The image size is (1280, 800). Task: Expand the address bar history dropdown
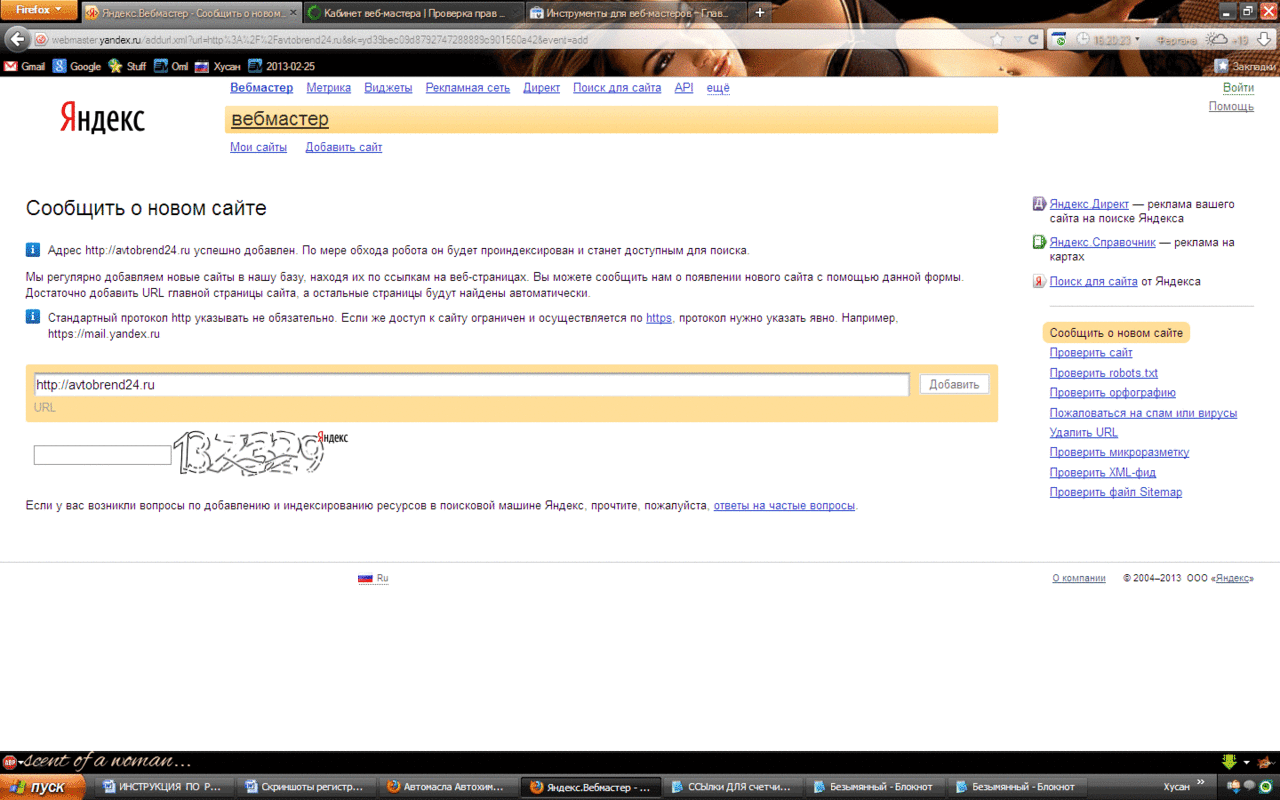click(x=1018, y=39)
